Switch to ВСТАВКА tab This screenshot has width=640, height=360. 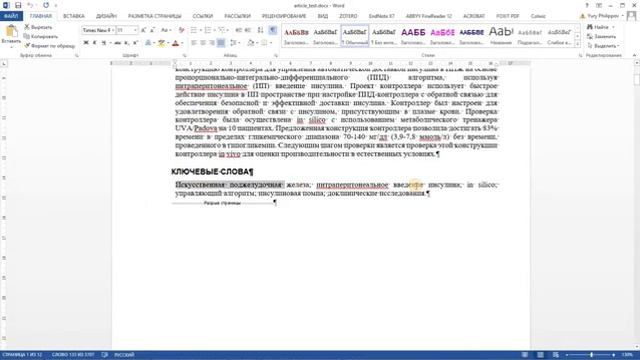pyautogui.click(x=74, y=16)
